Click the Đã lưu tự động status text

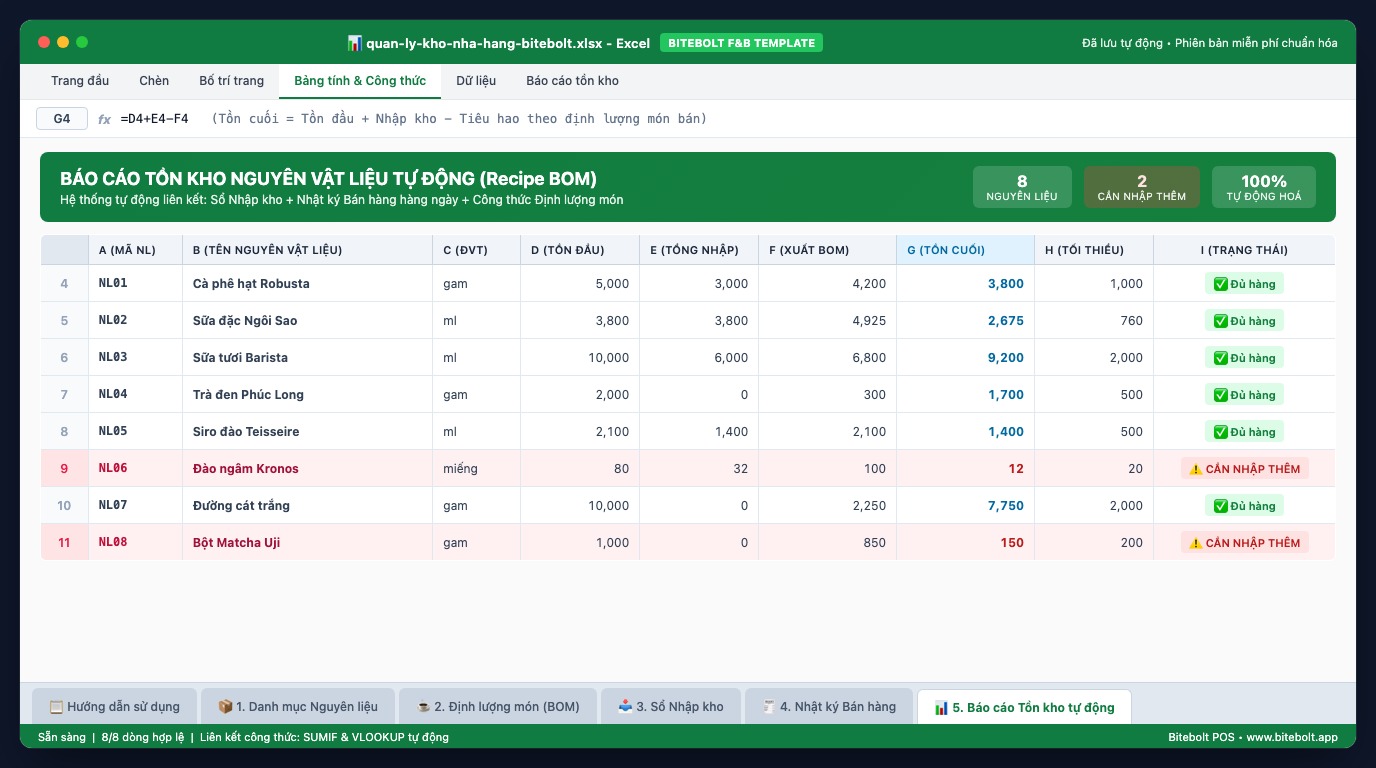(x=1122, y=43)
